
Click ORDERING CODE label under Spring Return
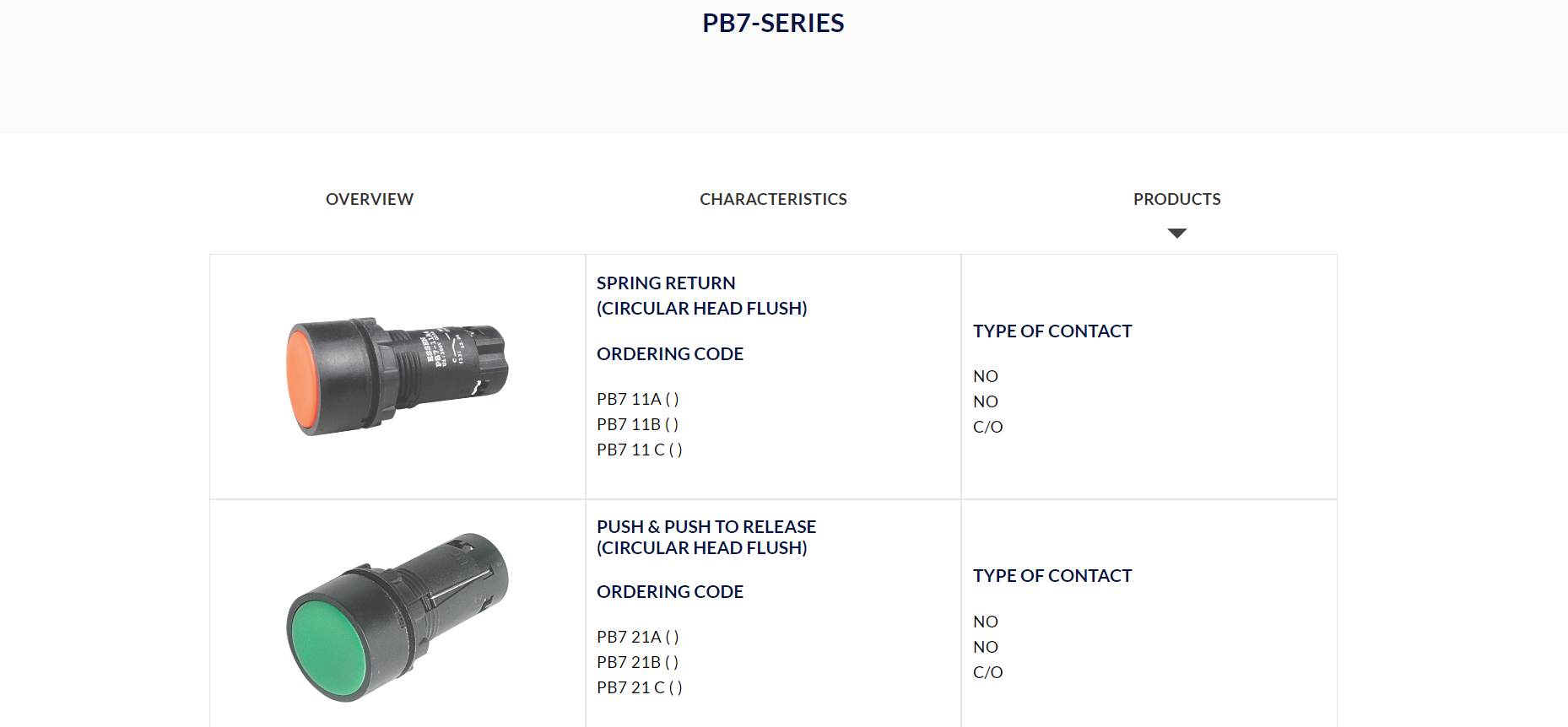coord(670,354)
